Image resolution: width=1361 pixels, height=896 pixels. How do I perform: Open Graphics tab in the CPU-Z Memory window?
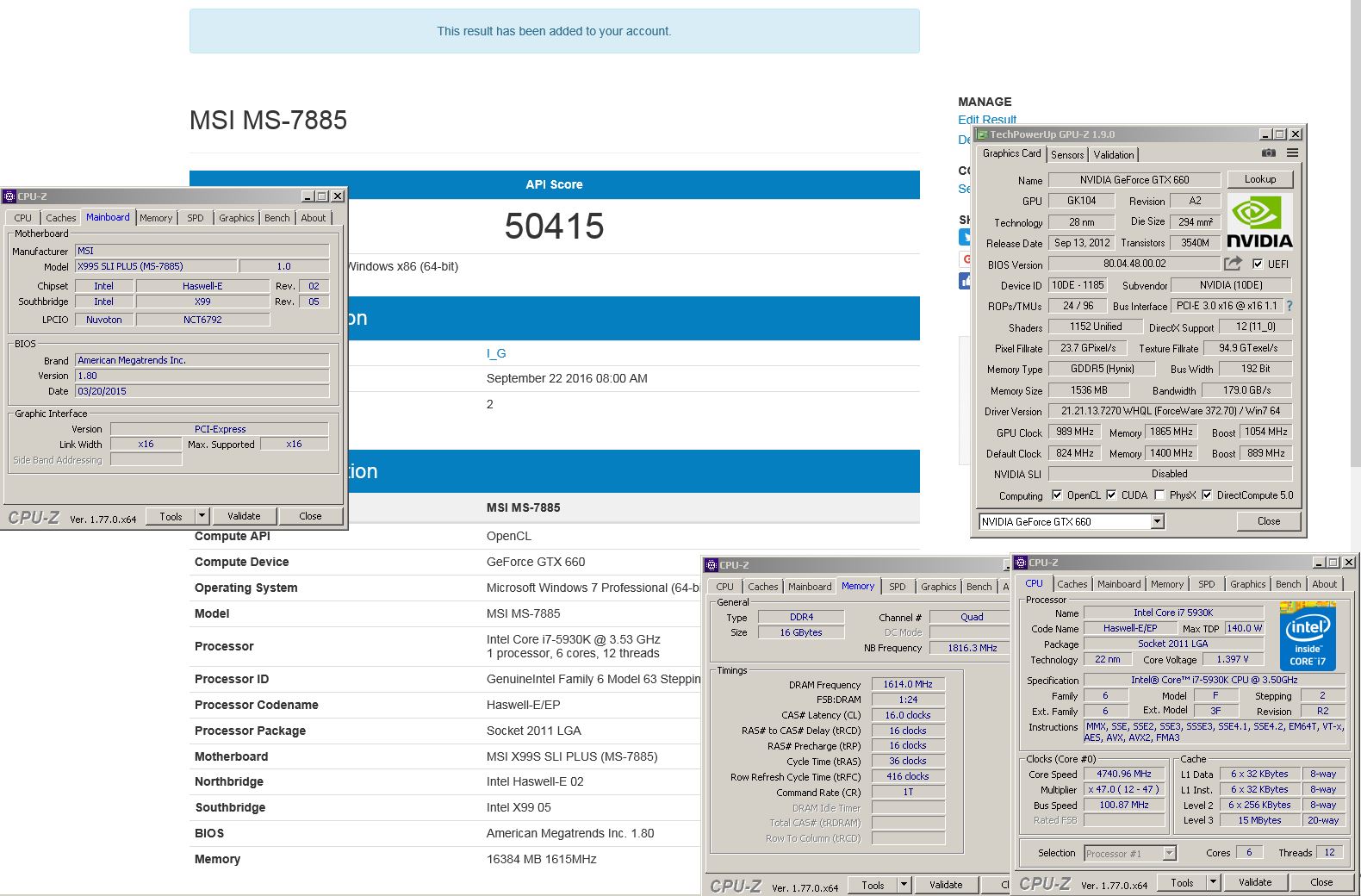pyautogui.click(x=938, y=587)
